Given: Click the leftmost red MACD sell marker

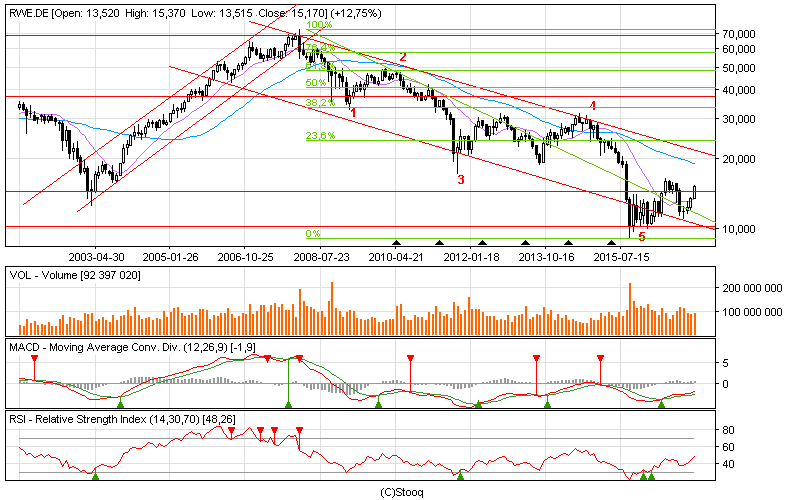Looking at the screenshot, I should (x=34, y=359).
